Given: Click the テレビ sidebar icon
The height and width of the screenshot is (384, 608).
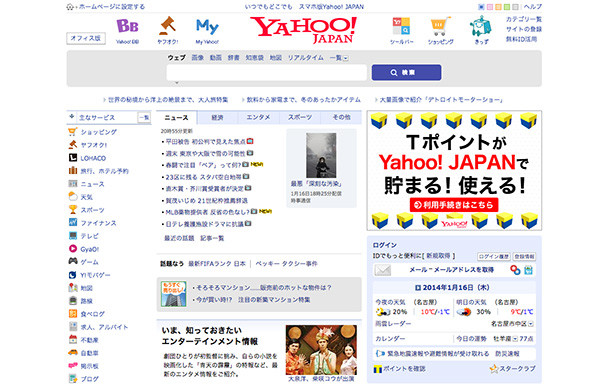Looking at the screenshot, I should coord(73,235).
